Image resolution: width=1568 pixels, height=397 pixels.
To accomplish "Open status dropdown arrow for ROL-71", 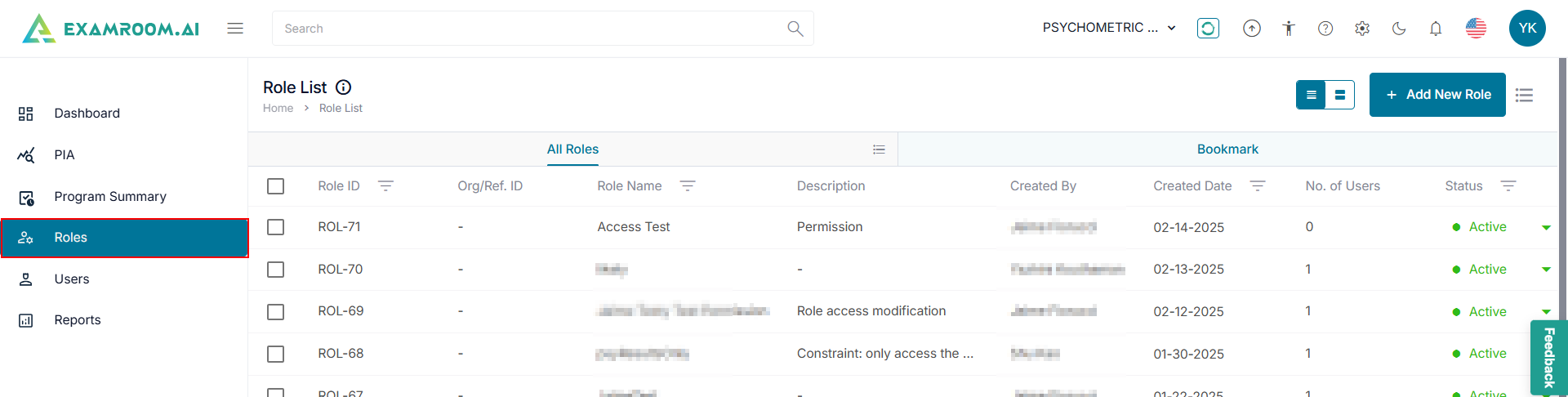I will [x=1546, y=228].
